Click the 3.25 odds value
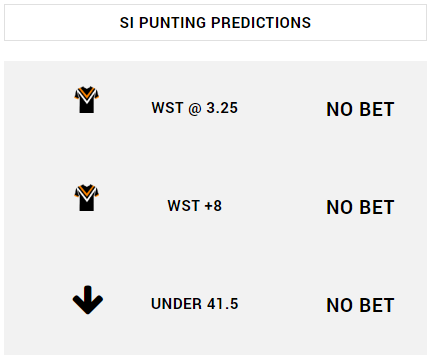 pos(222,108)
